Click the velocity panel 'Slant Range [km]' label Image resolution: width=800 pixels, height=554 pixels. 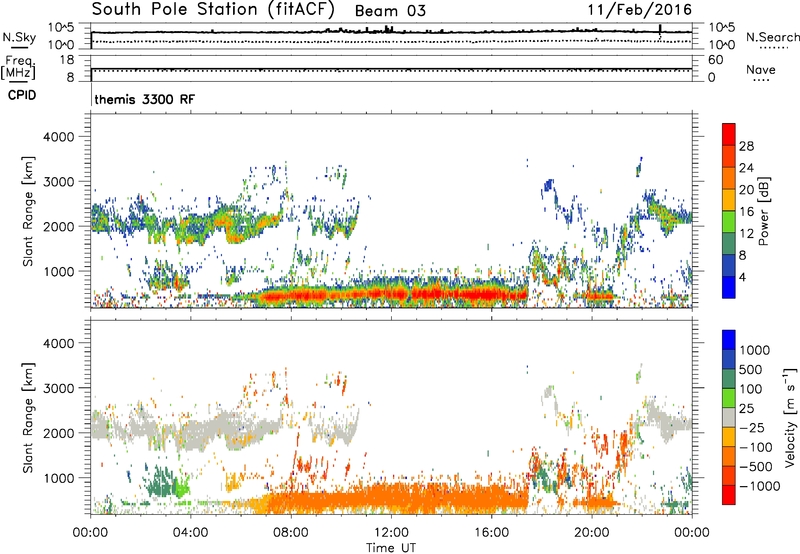[28, 417]
